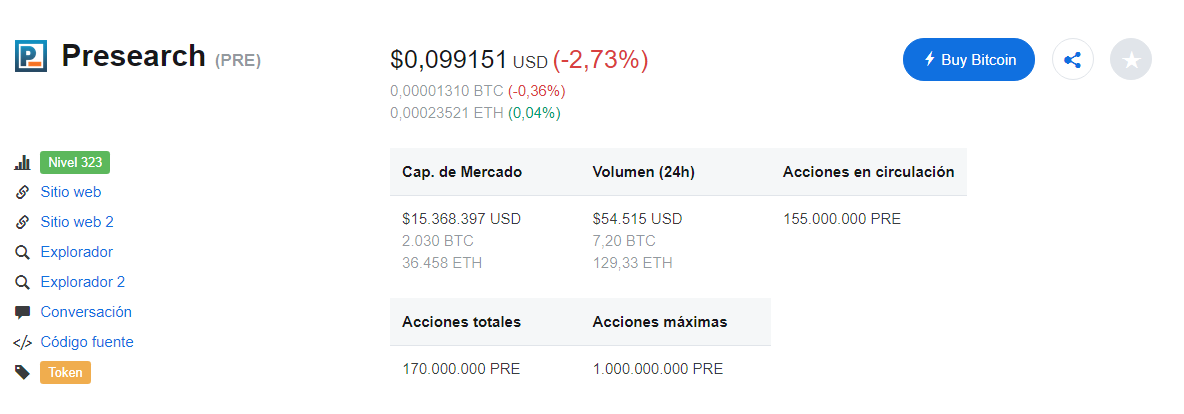Image resolution: width=1184 pixels, height=414 pixels.
Task: Open the Explorador 2 link
Action: [x=83, y=282]
